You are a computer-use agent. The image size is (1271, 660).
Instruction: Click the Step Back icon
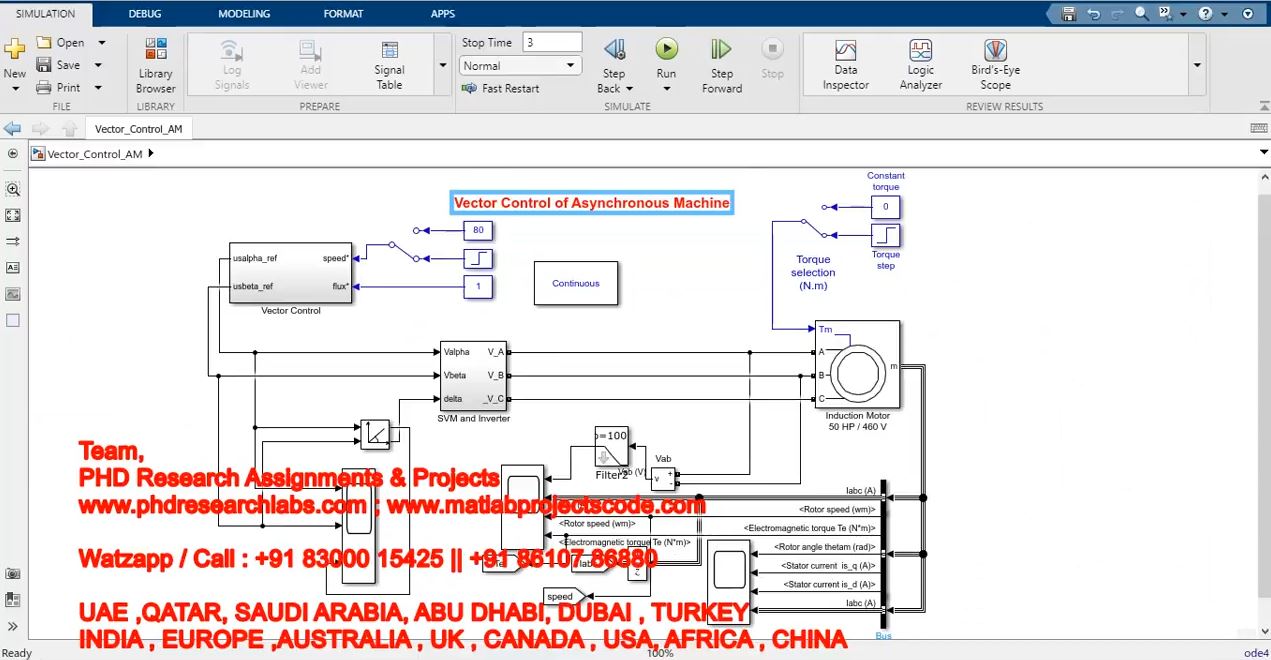(x=614, y=50)
